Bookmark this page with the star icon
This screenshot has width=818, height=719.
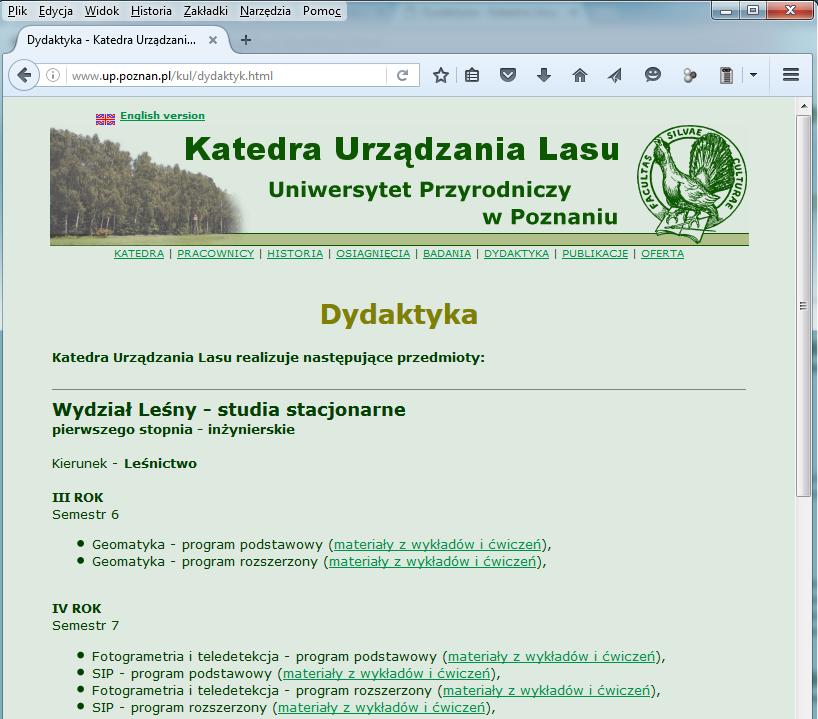(x=441, y=75)
